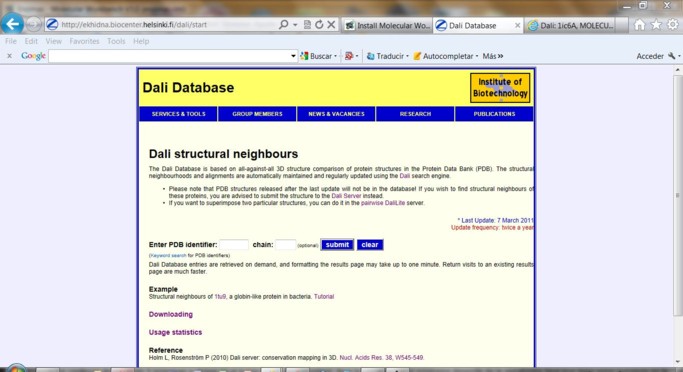Click the compatibility view icon in address bar

click(x=307, y=25)
